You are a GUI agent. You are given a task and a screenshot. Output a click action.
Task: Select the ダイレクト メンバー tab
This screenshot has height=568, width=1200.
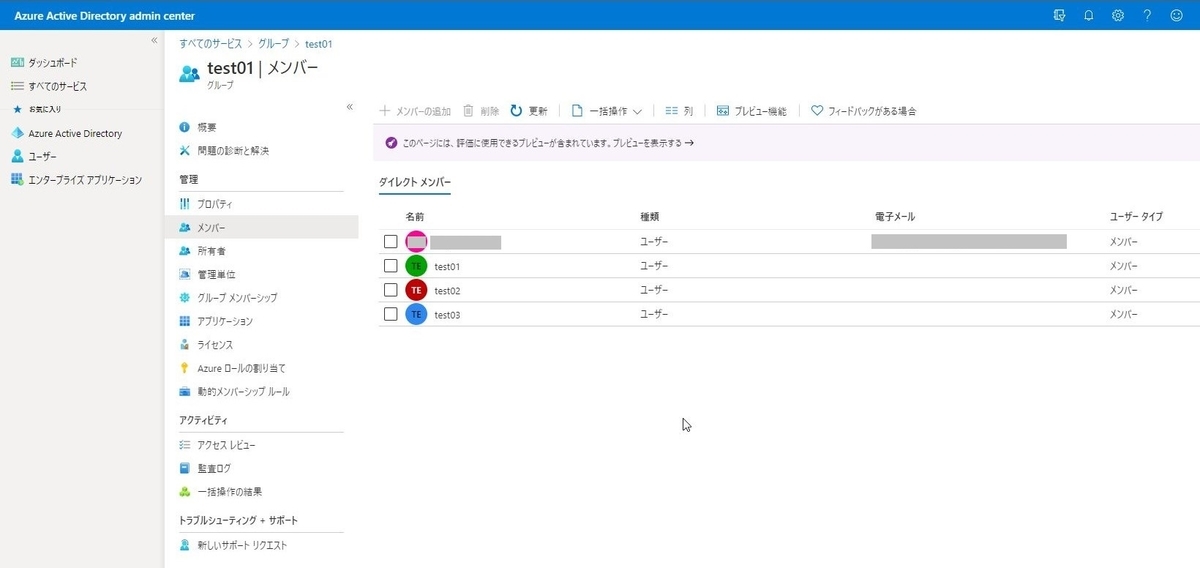pos(415,183)
